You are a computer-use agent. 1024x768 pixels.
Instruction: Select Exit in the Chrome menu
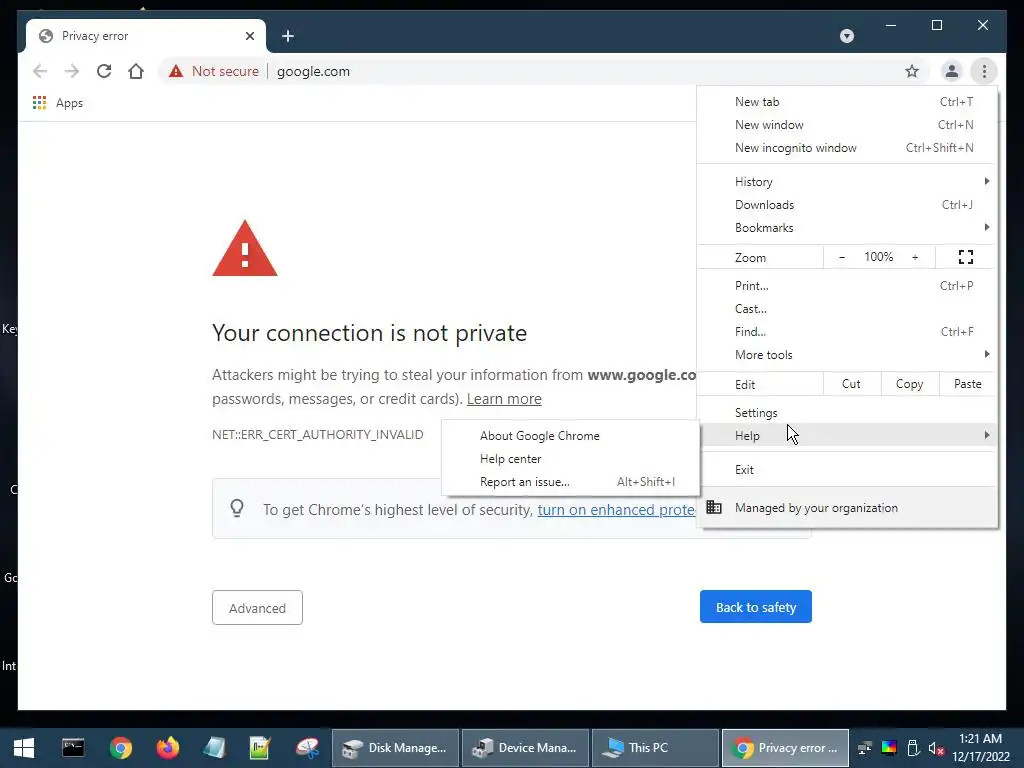pos(847,470)
